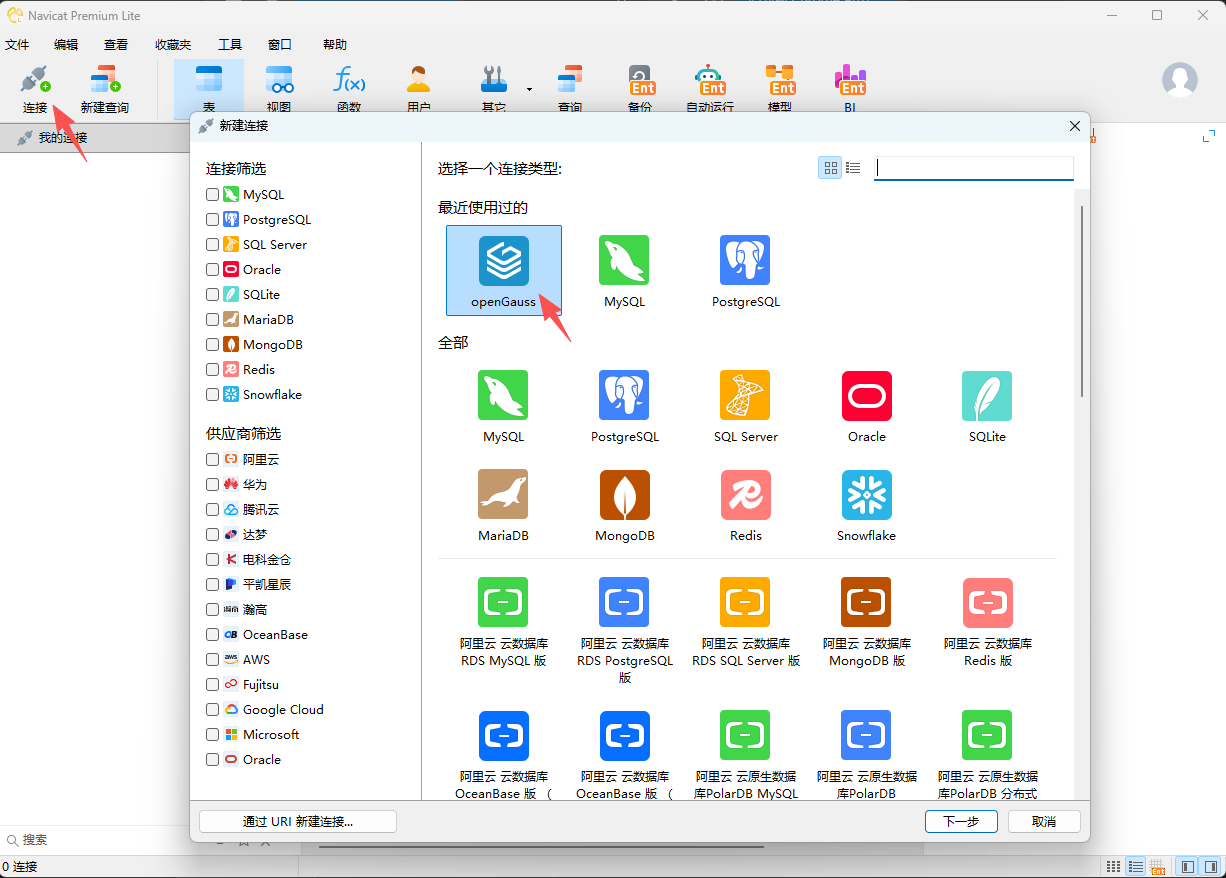This screenshot has width=1226, height=878.
Task: Expand the 其它 dropdown arrow
Action: pos(529,89)
